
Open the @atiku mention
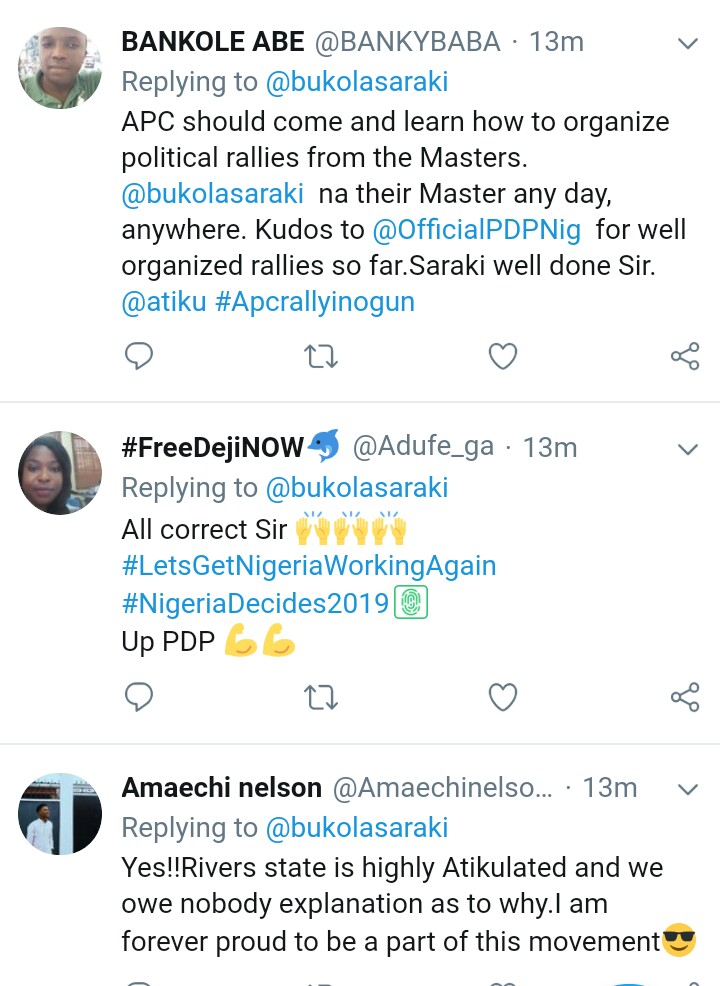pos(164,302)
